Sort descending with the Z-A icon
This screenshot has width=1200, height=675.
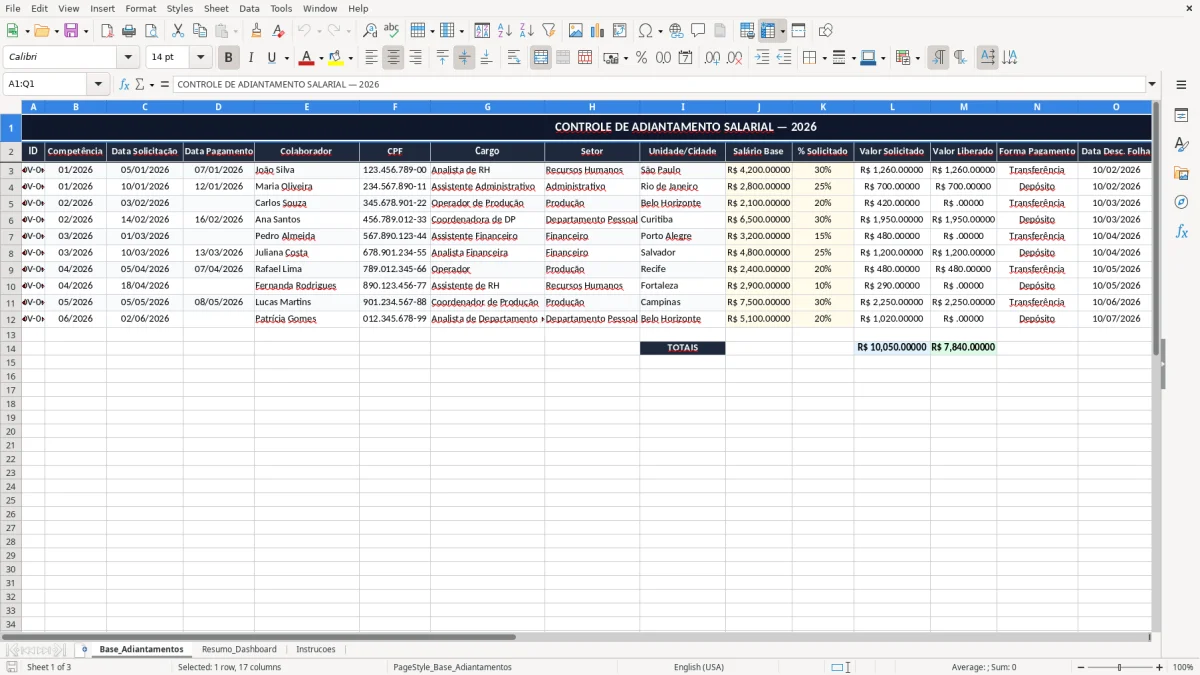click(527, 31)
